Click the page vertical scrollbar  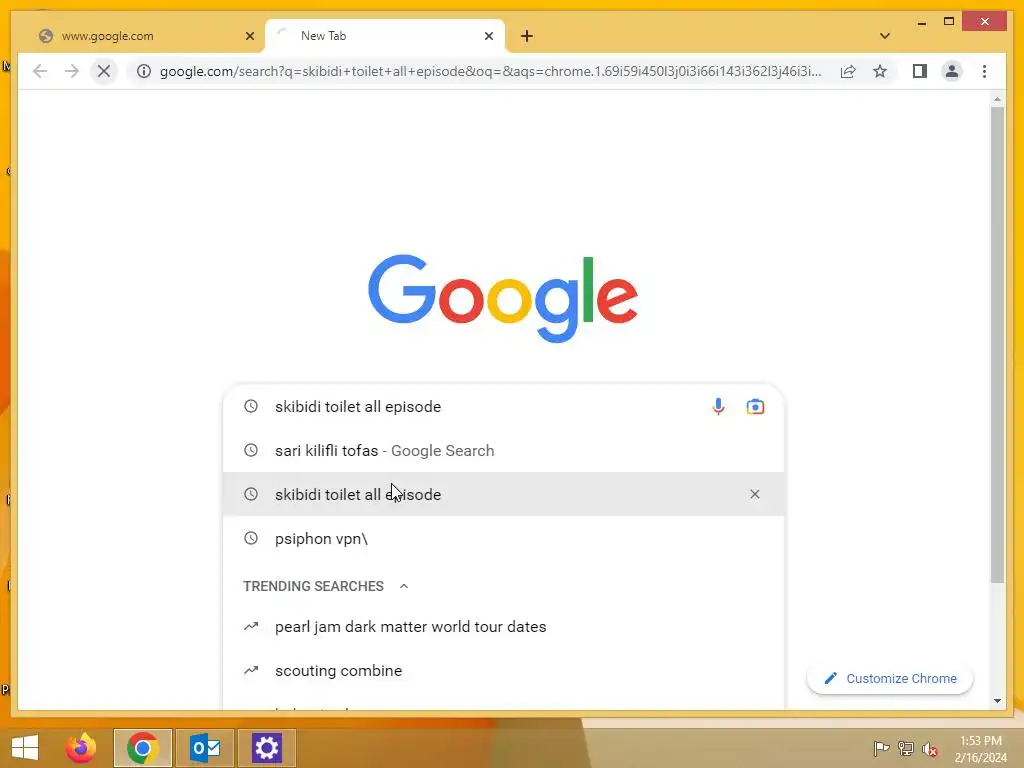click(x=997, y=345)
